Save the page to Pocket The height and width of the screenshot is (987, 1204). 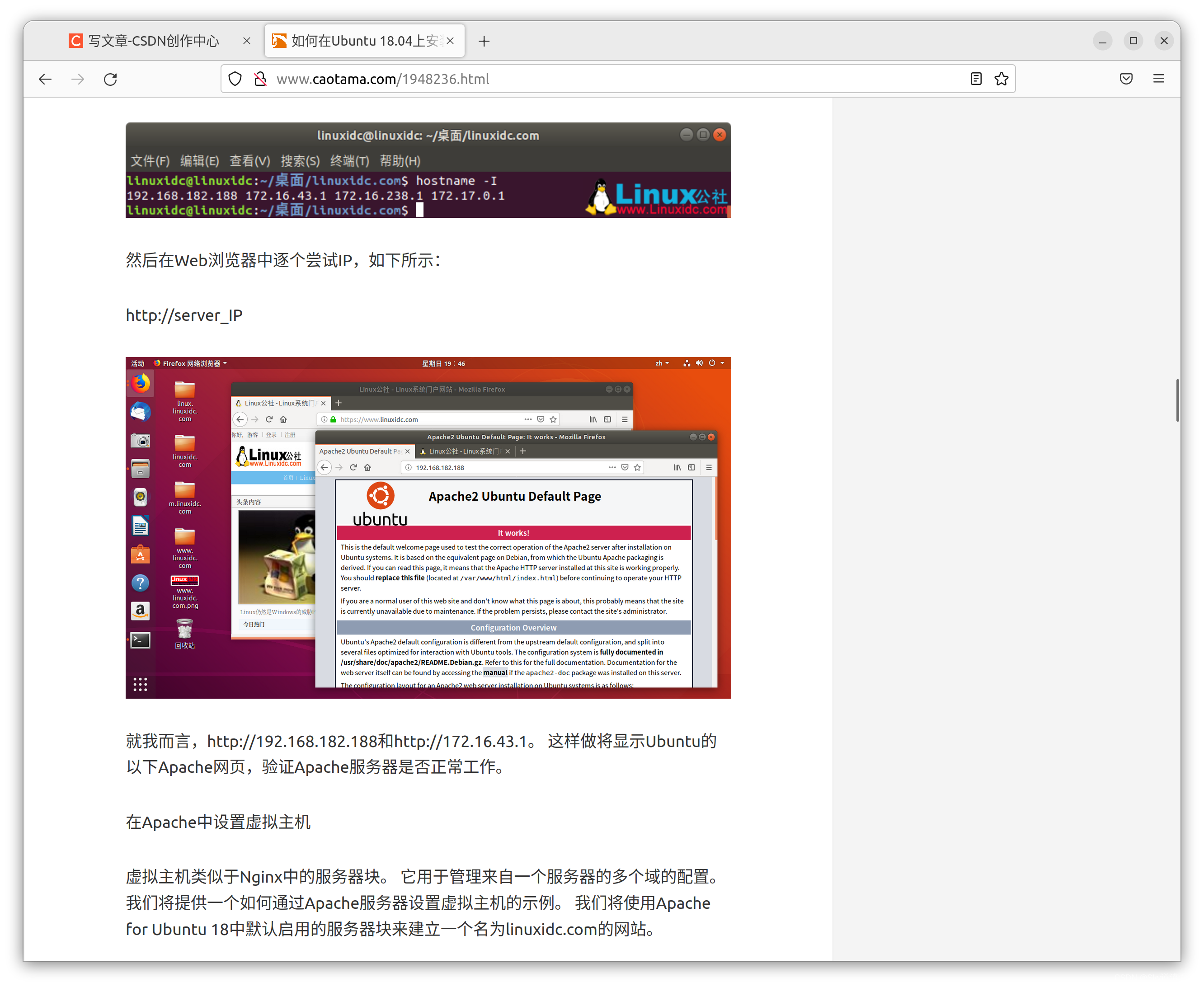pos(1126,79)
